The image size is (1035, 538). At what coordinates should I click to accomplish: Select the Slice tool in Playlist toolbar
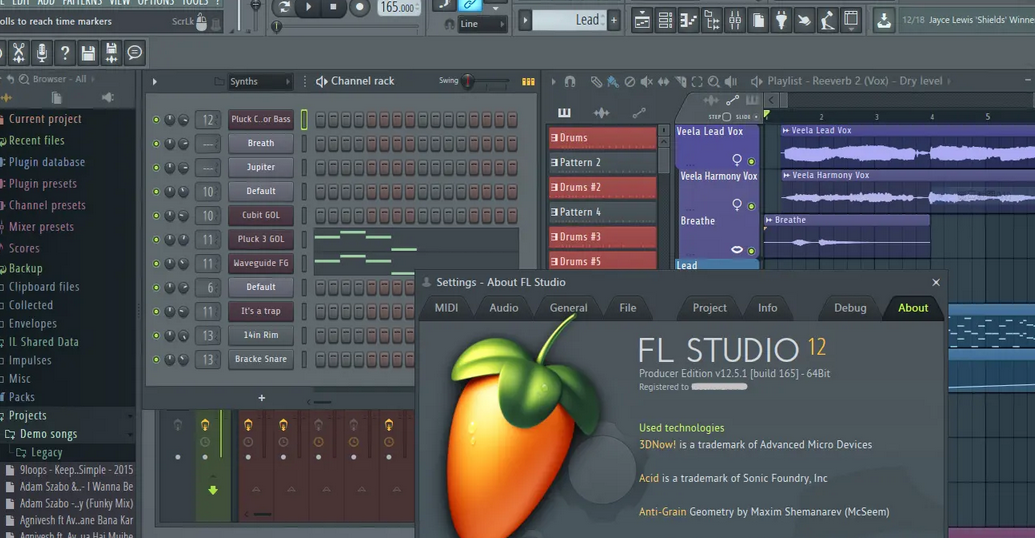[x=681, y=81]
